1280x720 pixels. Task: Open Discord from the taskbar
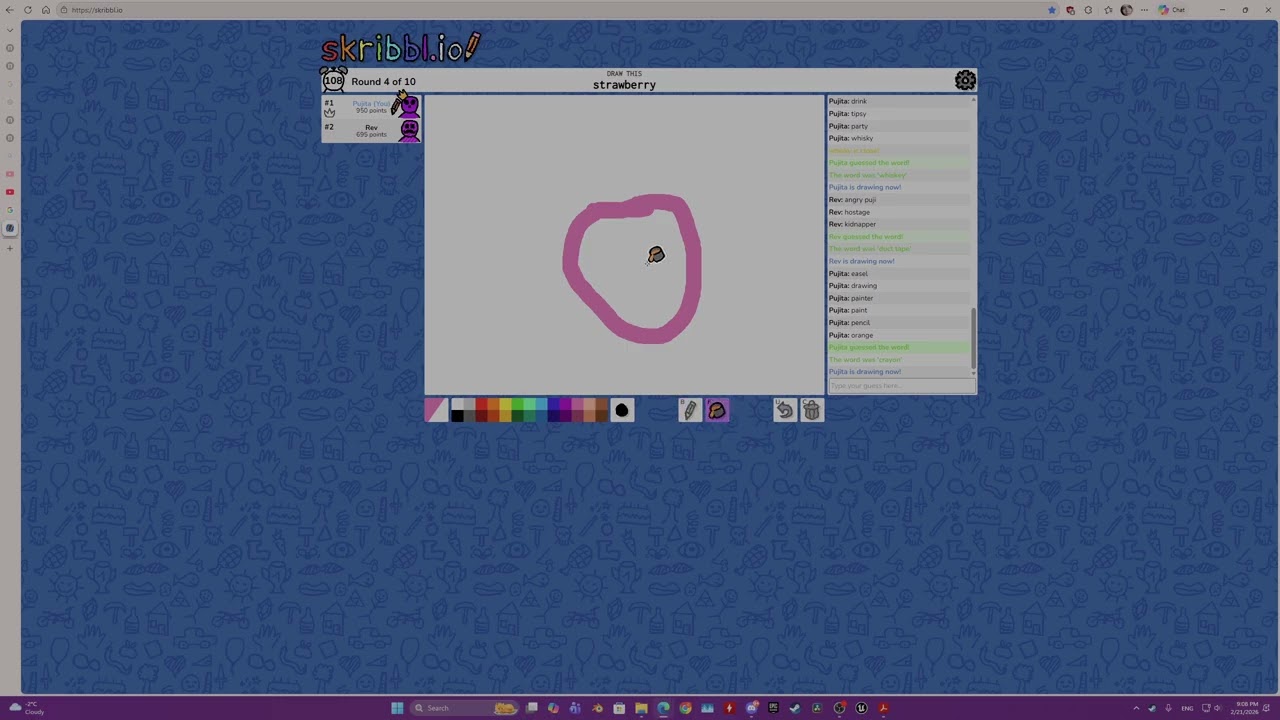[x=752, y=708]
